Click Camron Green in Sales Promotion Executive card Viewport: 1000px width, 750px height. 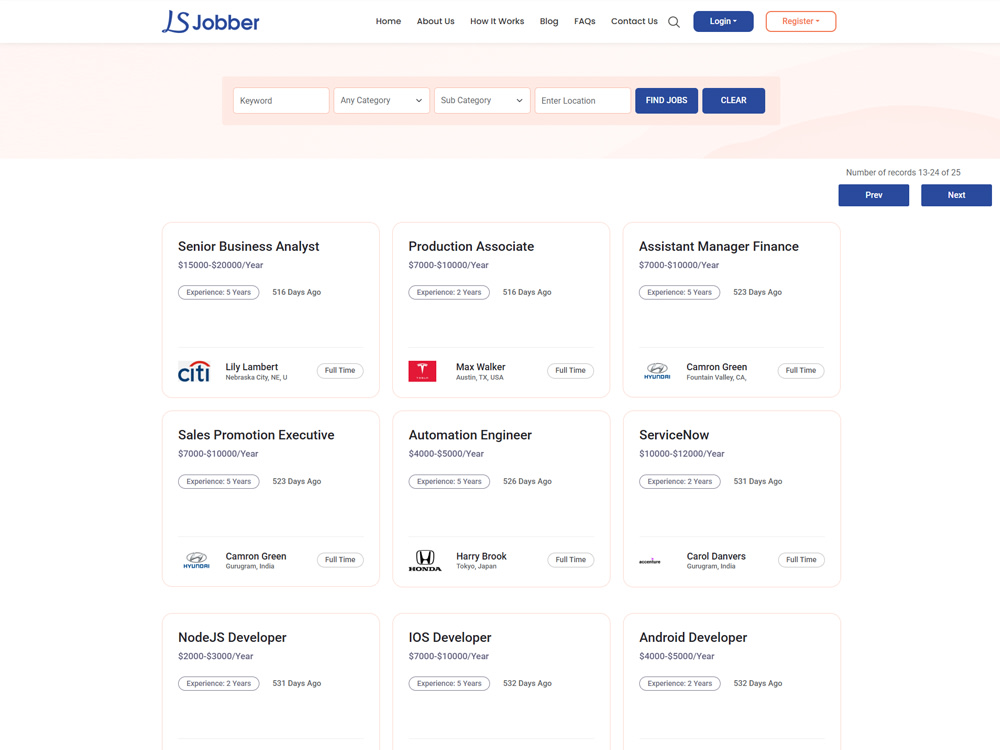256,556
